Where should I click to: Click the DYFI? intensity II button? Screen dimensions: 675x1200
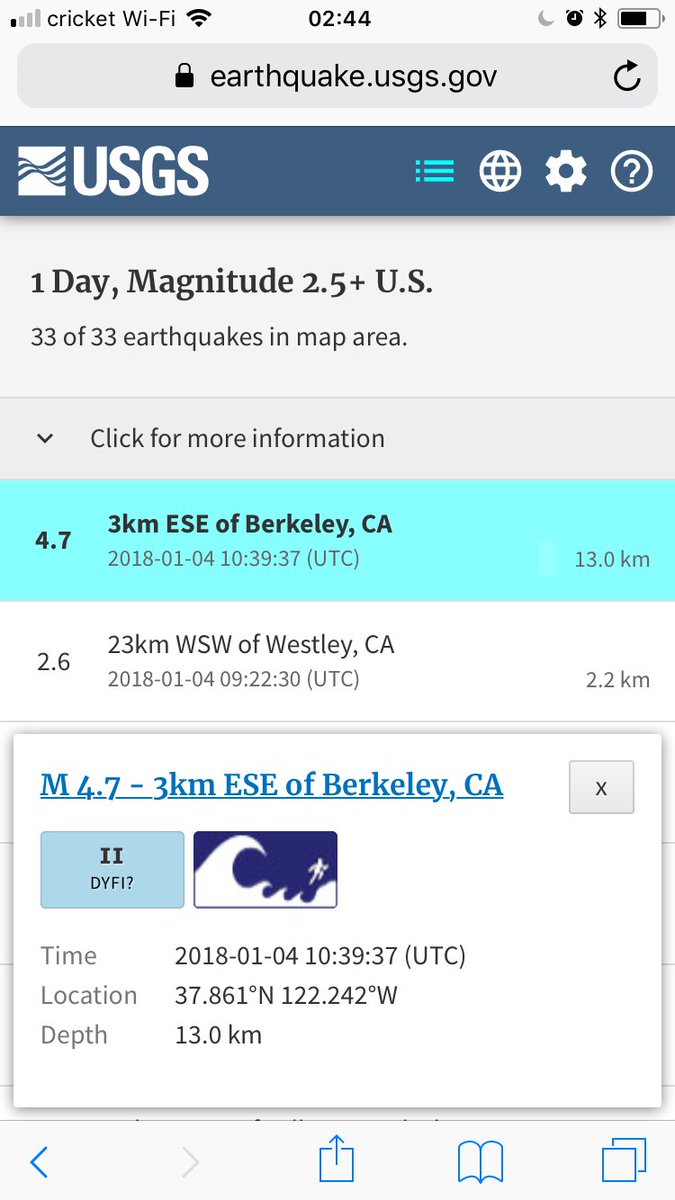(x=112, y=869)
